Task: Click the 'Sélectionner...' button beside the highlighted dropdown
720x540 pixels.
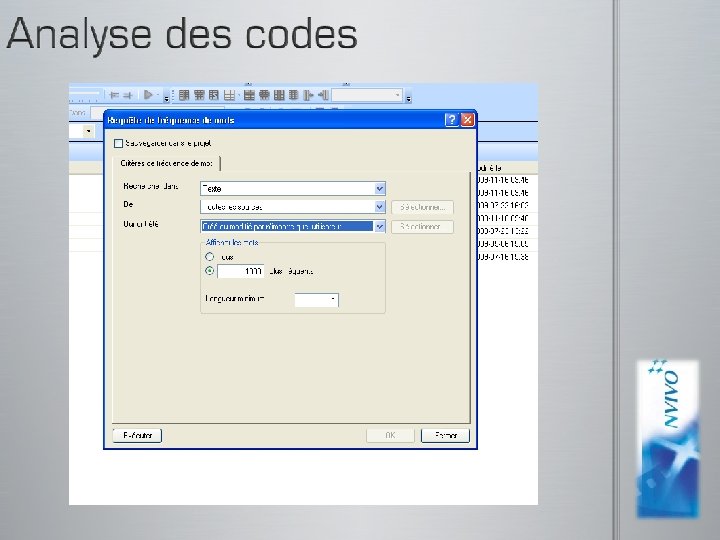Action: tap(422, 227)
